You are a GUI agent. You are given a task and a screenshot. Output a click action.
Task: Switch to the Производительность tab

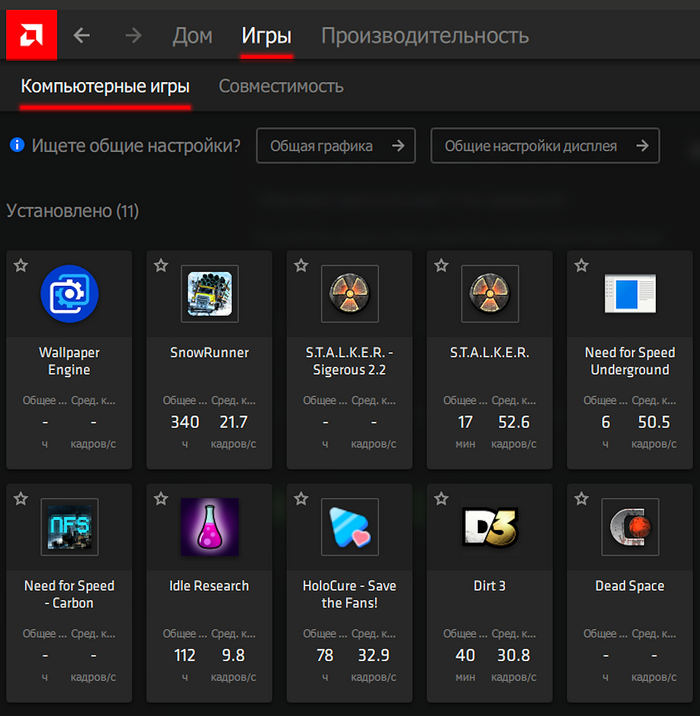pyautogui.click(x=424, y=36)
